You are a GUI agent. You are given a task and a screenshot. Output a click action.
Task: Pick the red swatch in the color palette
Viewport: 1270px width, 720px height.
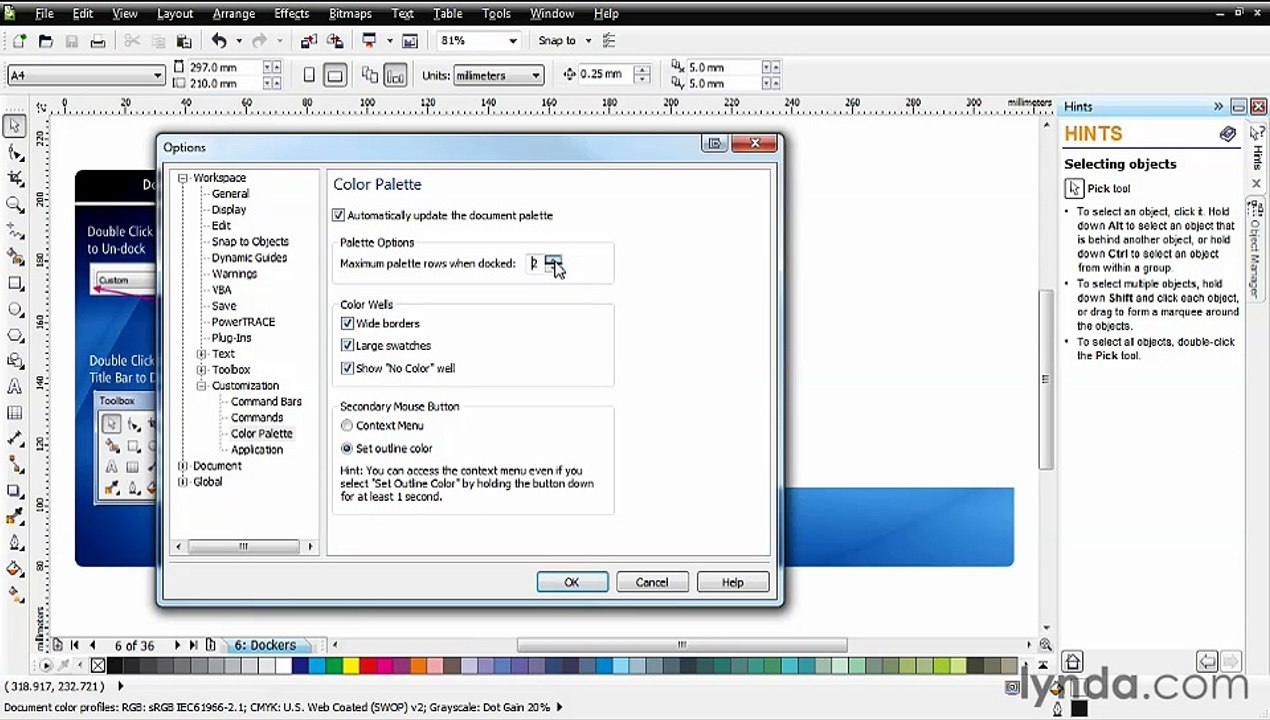pos(369,666)
